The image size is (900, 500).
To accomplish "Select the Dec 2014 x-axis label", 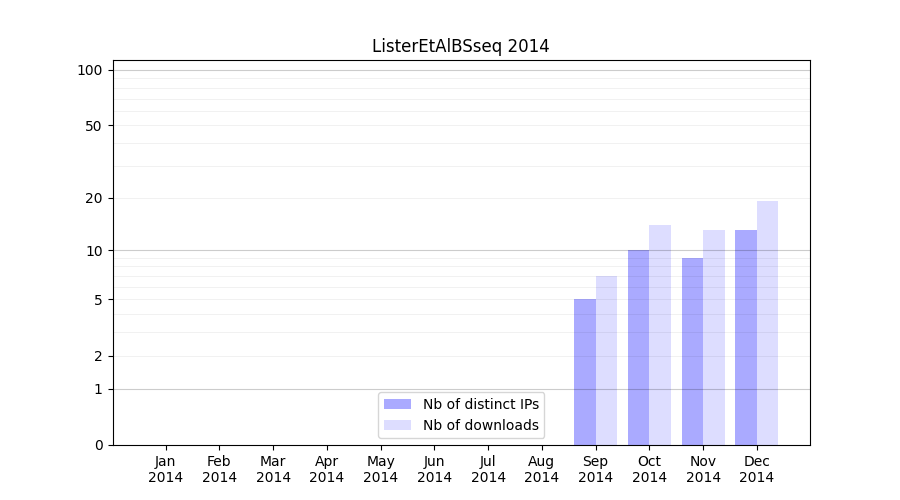I will 757,469.
